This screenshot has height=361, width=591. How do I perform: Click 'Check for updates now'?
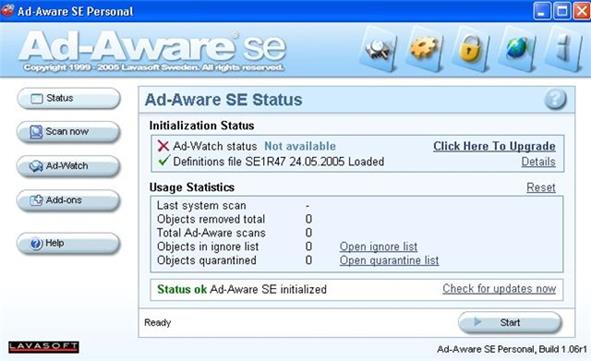point(499,289)
